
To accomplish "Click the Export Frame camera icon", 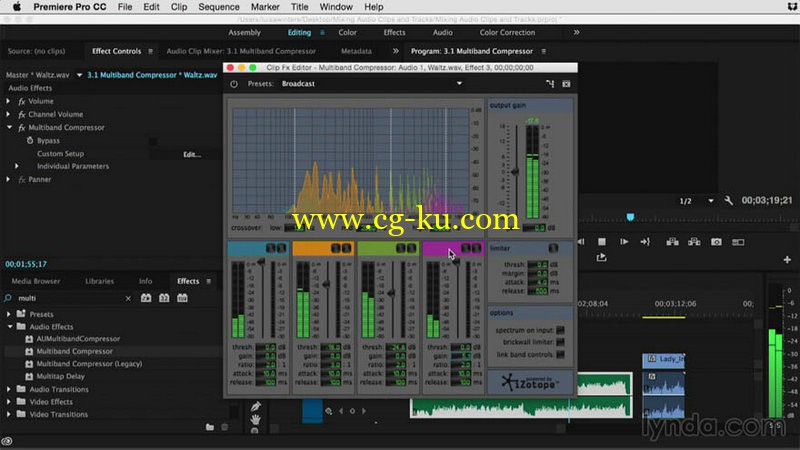I will click(716, 242).
